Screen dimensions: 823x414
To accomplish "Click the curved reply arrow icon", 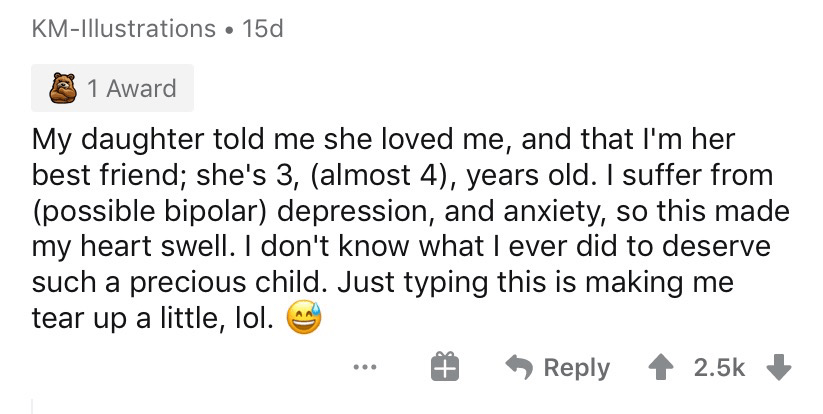I will pos(519,366).
